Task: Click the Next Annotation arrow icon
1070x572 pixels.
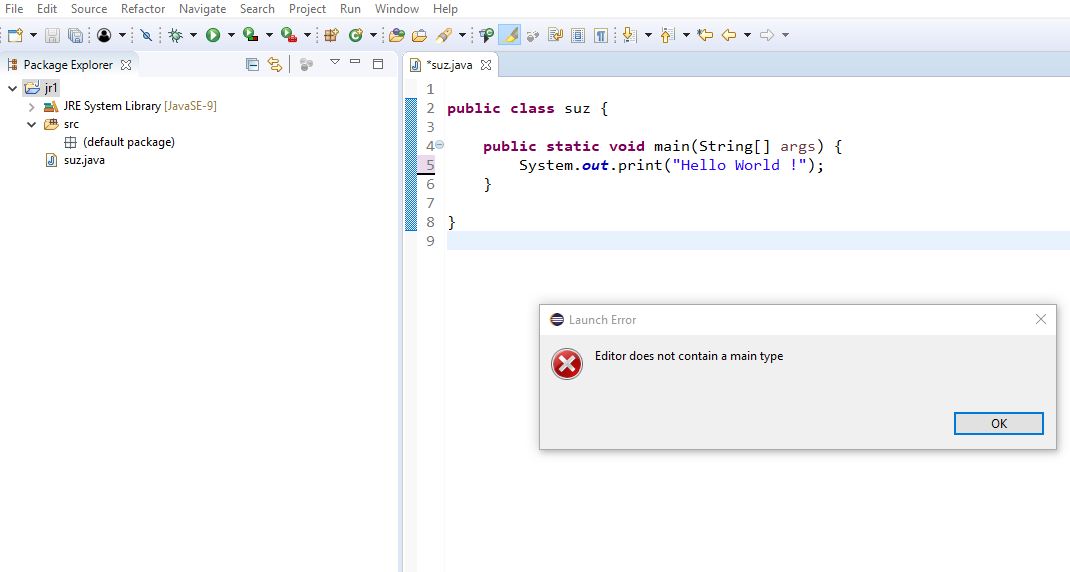Action: tap(629, 35)
